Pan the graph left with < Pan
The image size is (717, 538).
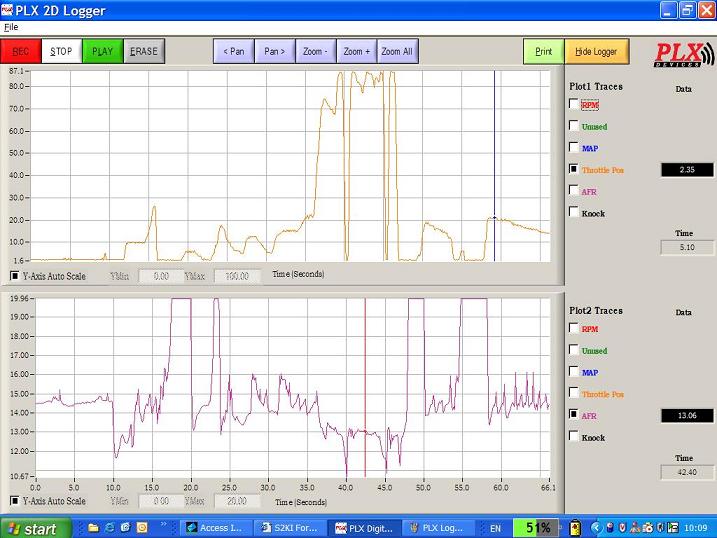pyautogui.click(x=234, y=51)
